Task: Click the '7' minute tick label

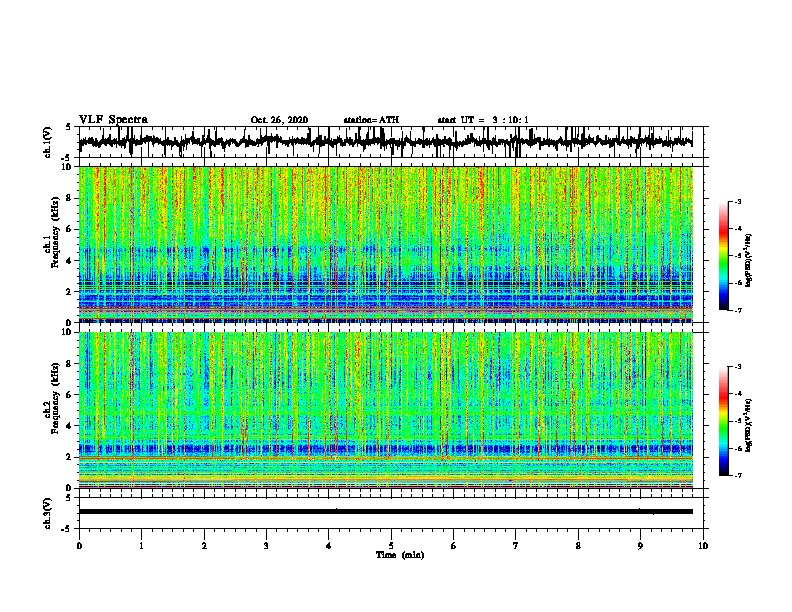Action: click(516, 546)
